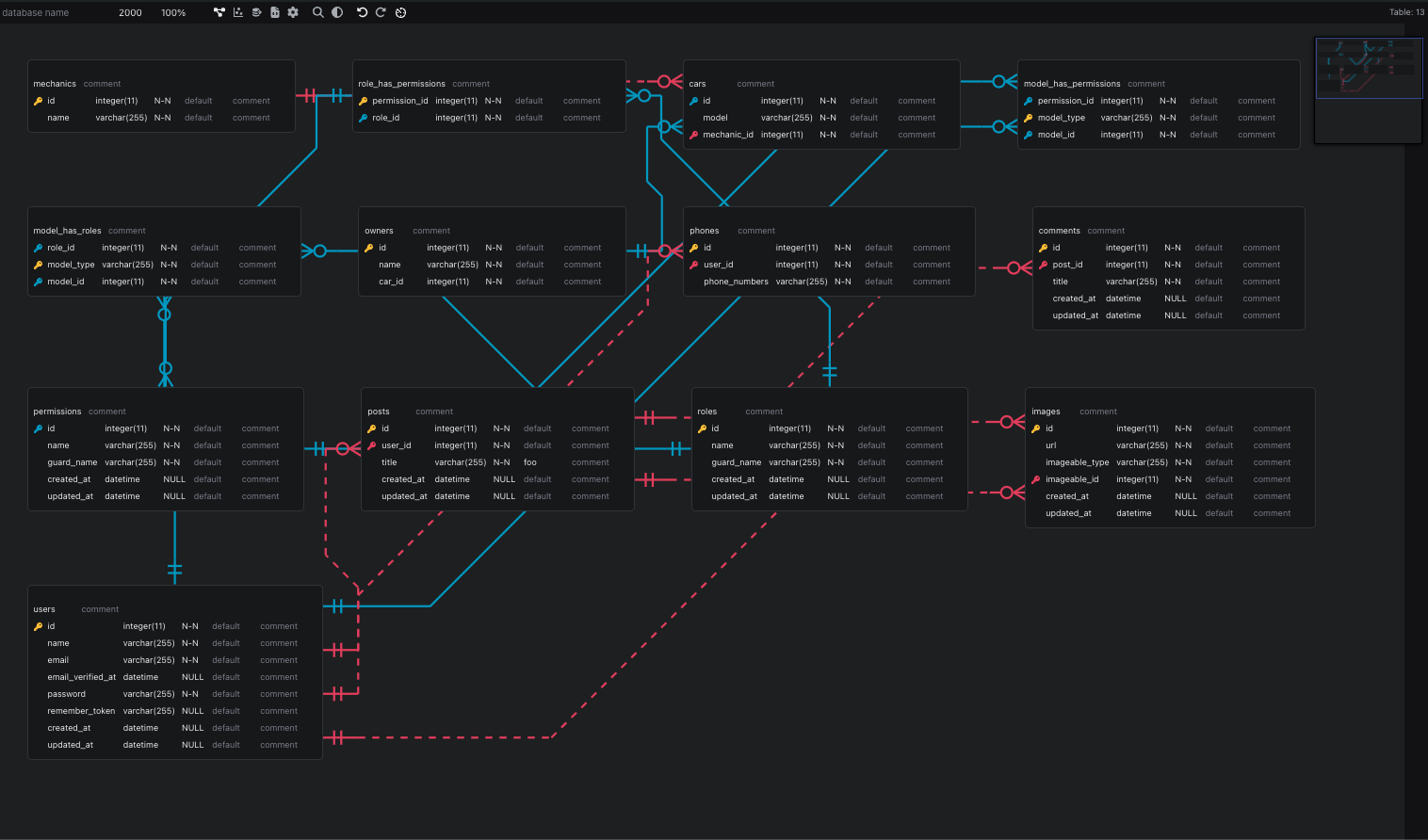Viewport: 1428px width, 840px height.
Task: Select the users table header
Action: pos(44,608)
